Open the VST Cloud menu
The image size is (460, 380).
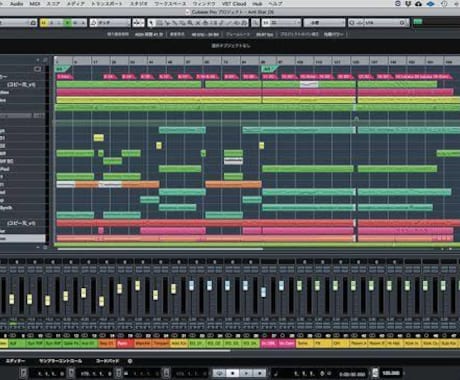tap(234, 4)
